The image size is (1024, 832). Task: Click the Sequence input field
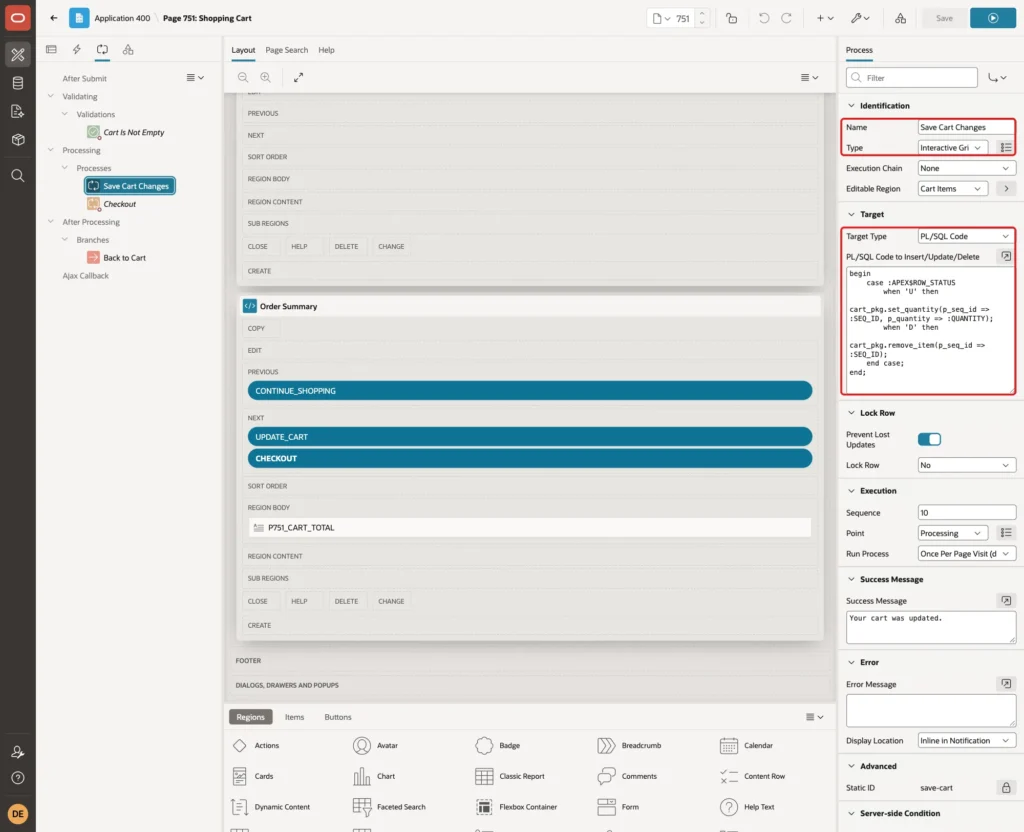click(966, 513)
